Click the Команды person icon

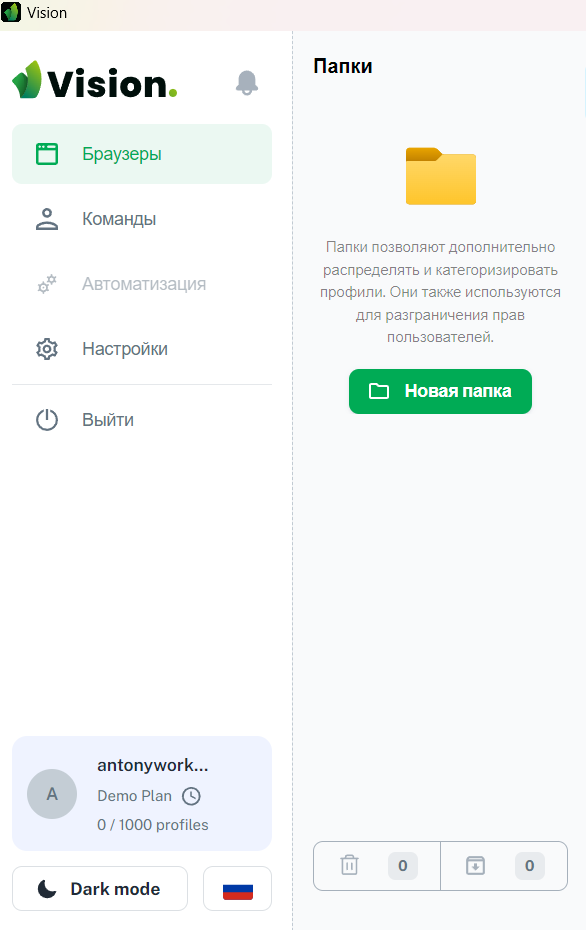coord(47,219)
